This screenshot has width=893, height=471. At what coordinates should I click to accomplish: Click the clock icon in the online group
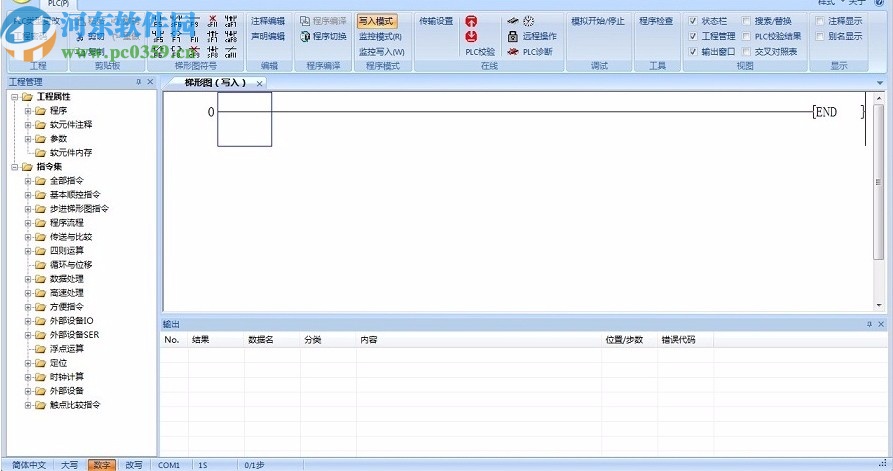[x=529, y=21]
